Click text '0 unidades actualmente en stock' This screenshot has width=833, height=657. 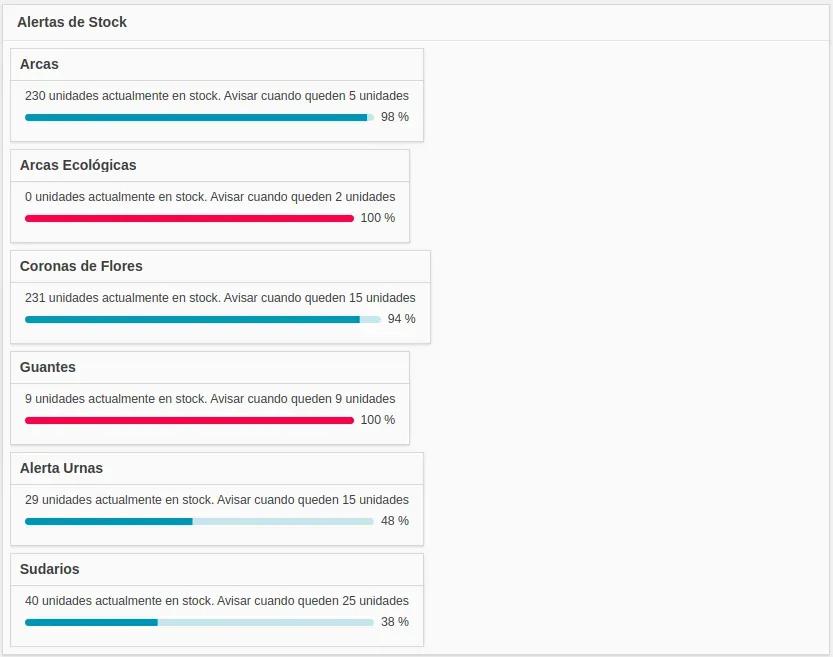pyautogui.click(x=115, y=197)
